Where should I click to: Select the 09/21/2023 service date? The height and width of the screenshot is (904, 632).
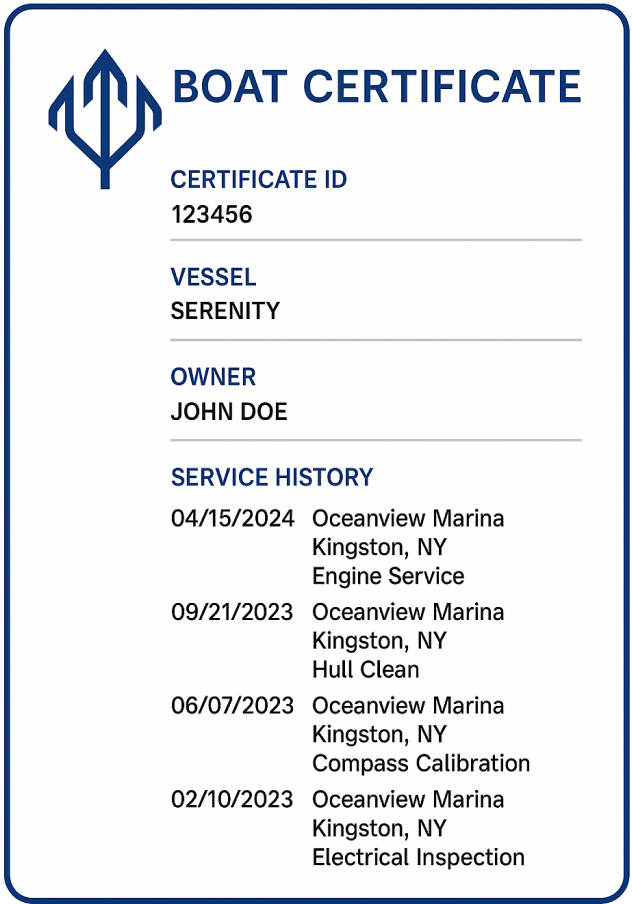pos(232,612)
